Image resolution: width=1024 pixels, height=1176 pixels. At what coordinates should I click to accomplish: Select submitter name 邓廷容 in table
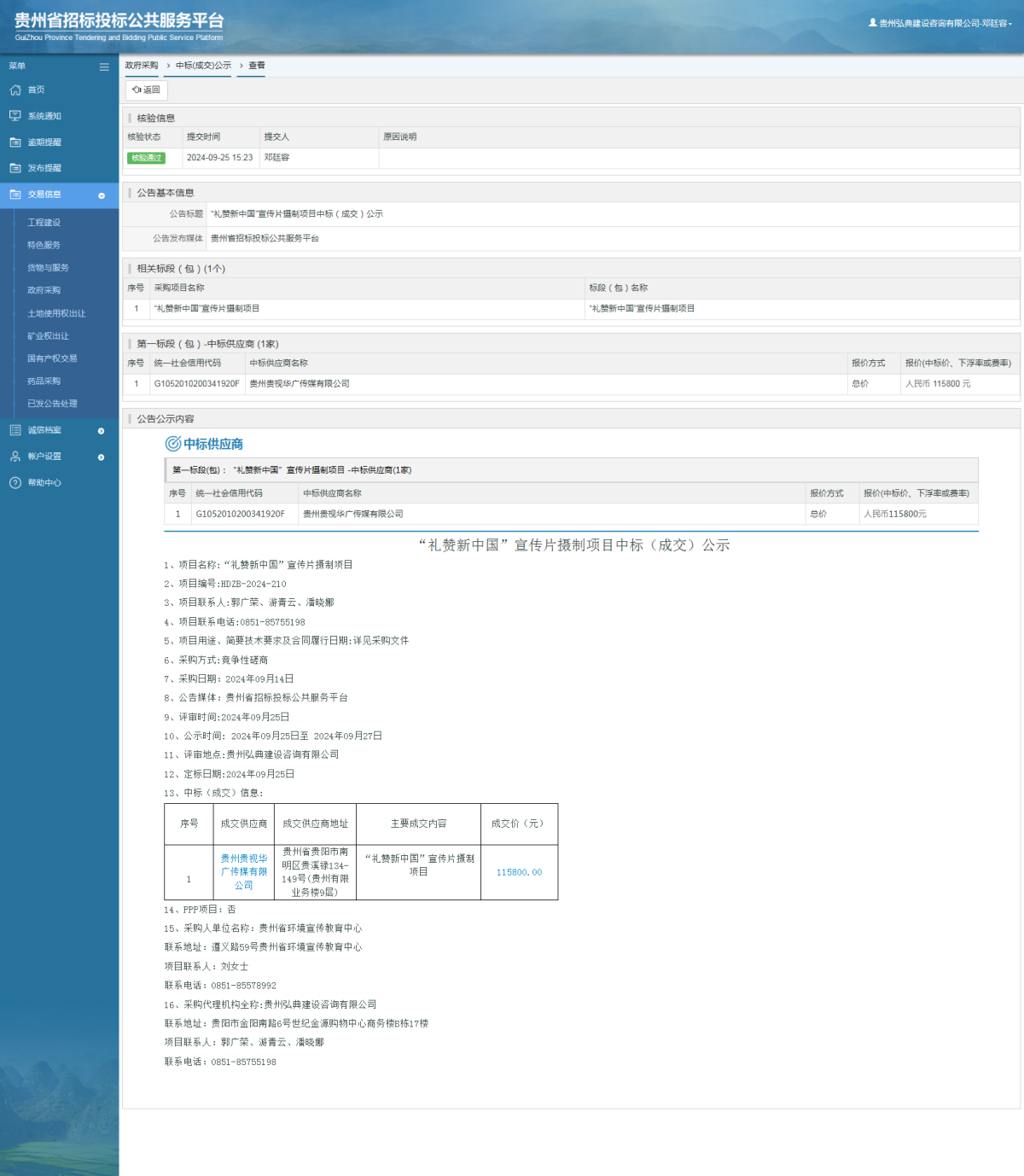[276, 158]
